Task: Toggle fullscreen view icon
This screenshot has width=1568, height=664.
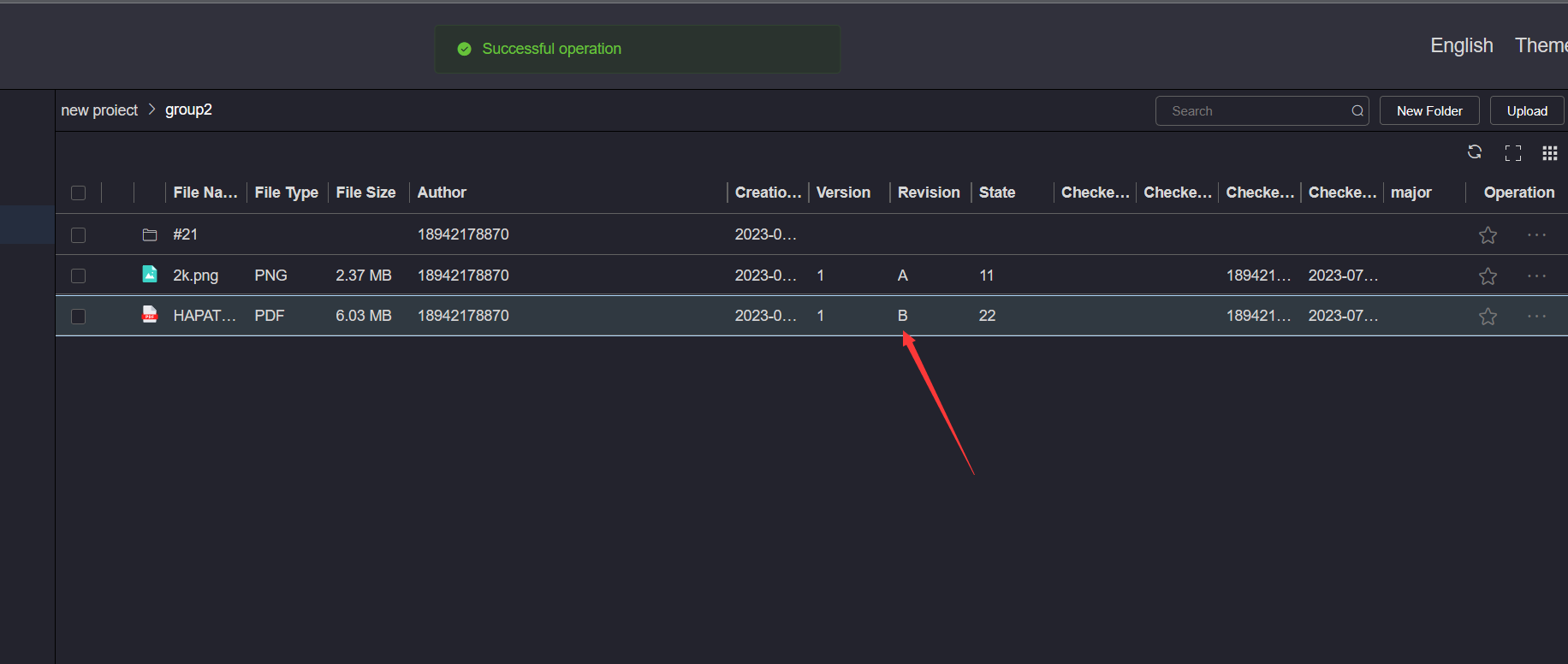Action: [1512, 153]
